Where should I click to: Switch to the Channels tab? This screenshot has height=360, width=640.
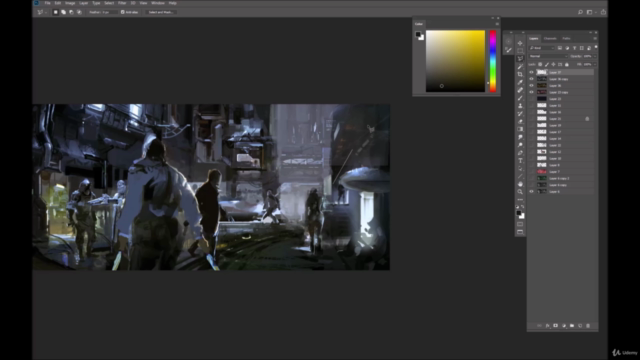550,38
